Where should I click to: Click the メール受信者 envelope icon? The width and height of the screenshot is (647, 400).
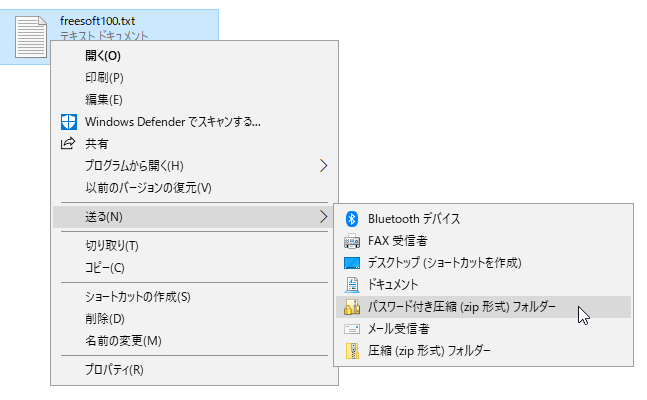click(352, 329)
